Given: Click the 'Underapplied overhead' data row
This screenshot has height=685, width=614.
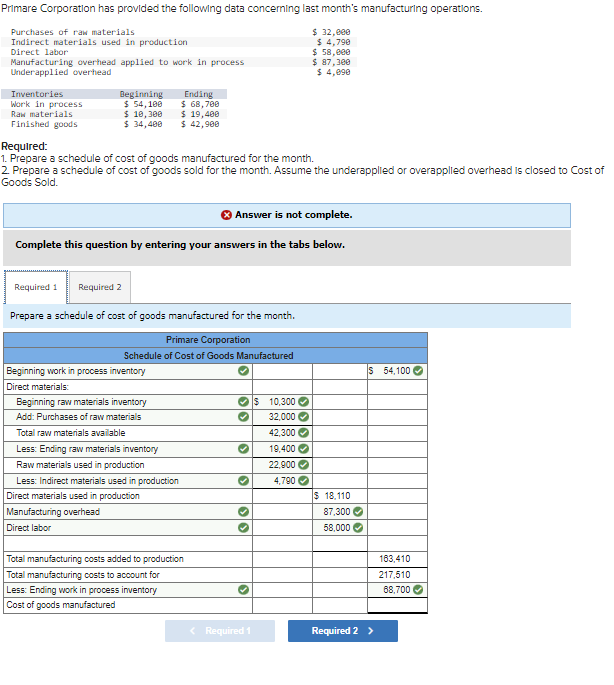Looking at the screenshot, I should pos(179,72).
